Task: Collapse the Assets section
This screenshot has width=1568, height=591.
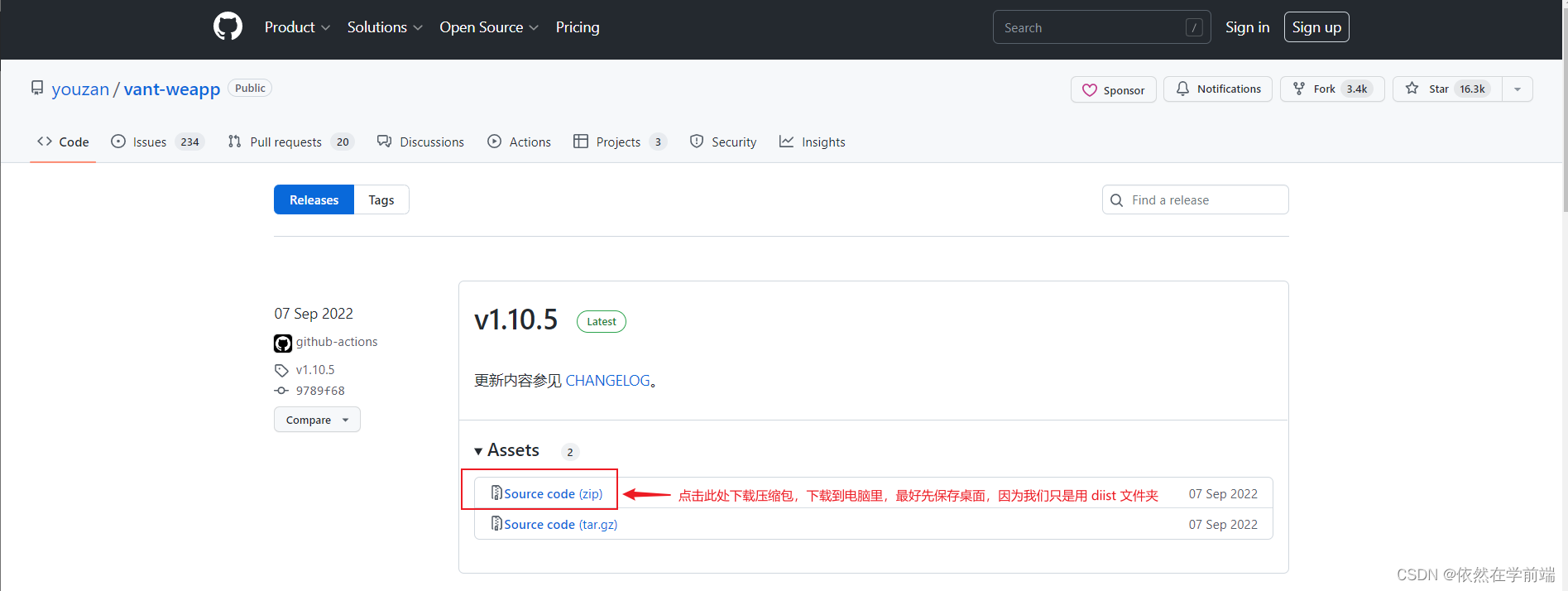Action: click(506, 450)
